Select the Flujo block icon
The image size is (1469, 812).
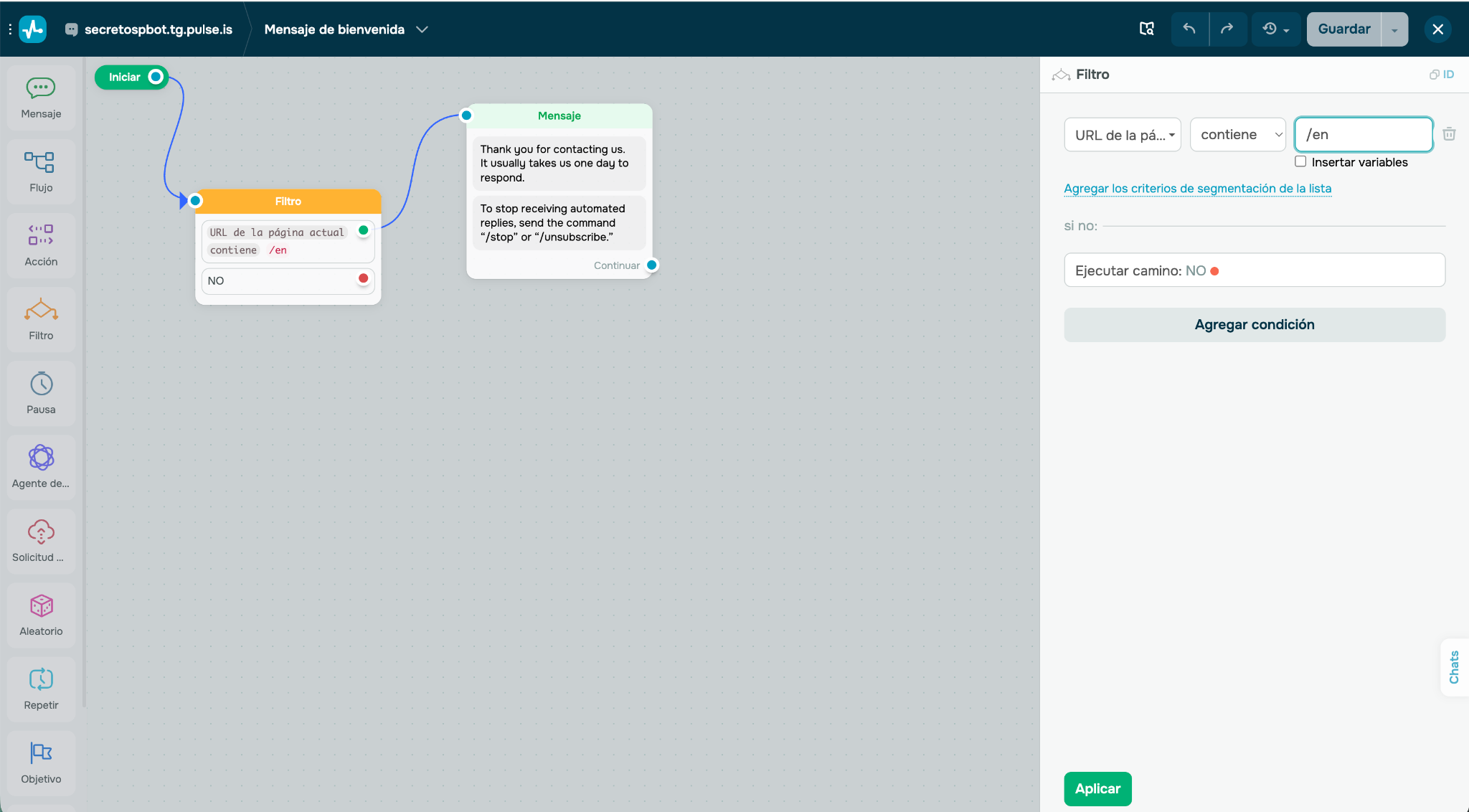[x=39, y=161]
